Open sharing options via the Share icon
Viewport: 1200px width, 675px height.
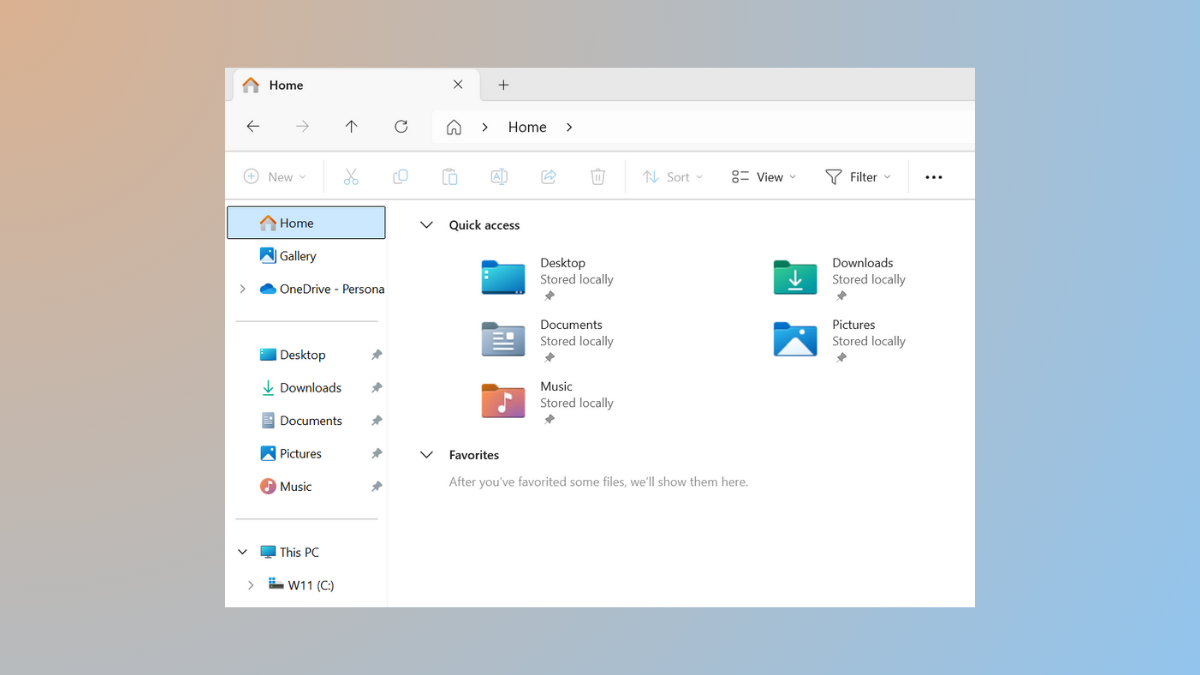pyautogui.click(x=548, y=176)
